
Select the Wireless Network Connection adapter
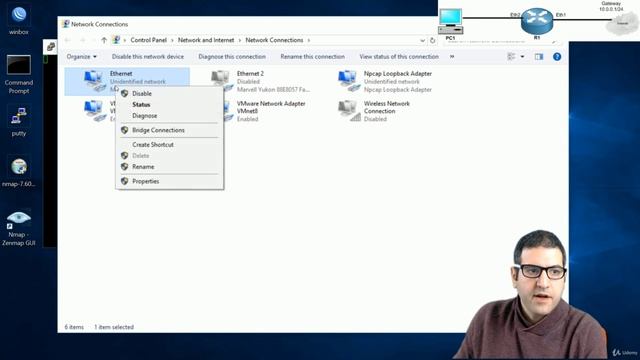point(376,111)
